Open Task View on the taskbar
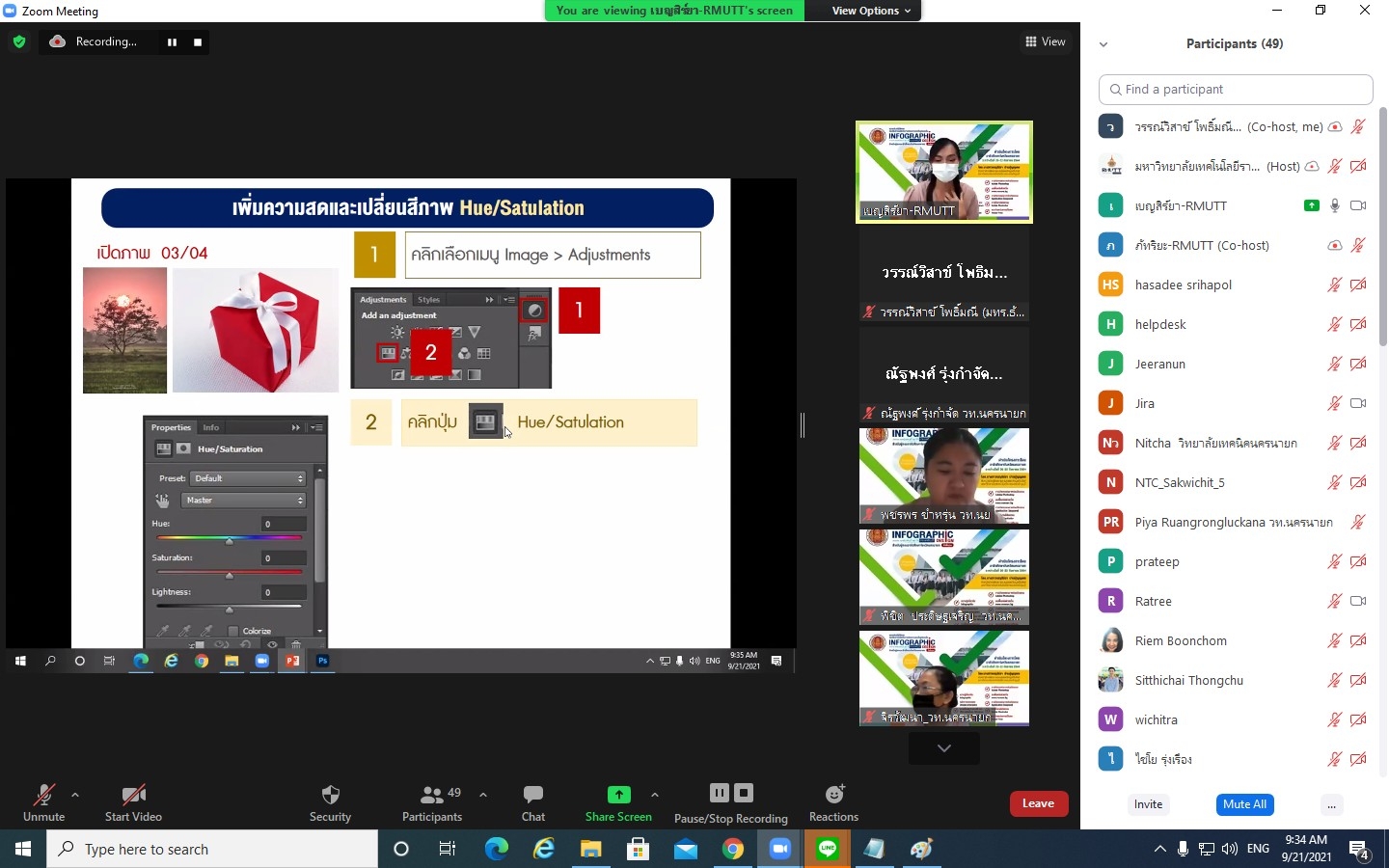Image resolution: width=1389 pixels, height=868 pixels. [448, 849]
